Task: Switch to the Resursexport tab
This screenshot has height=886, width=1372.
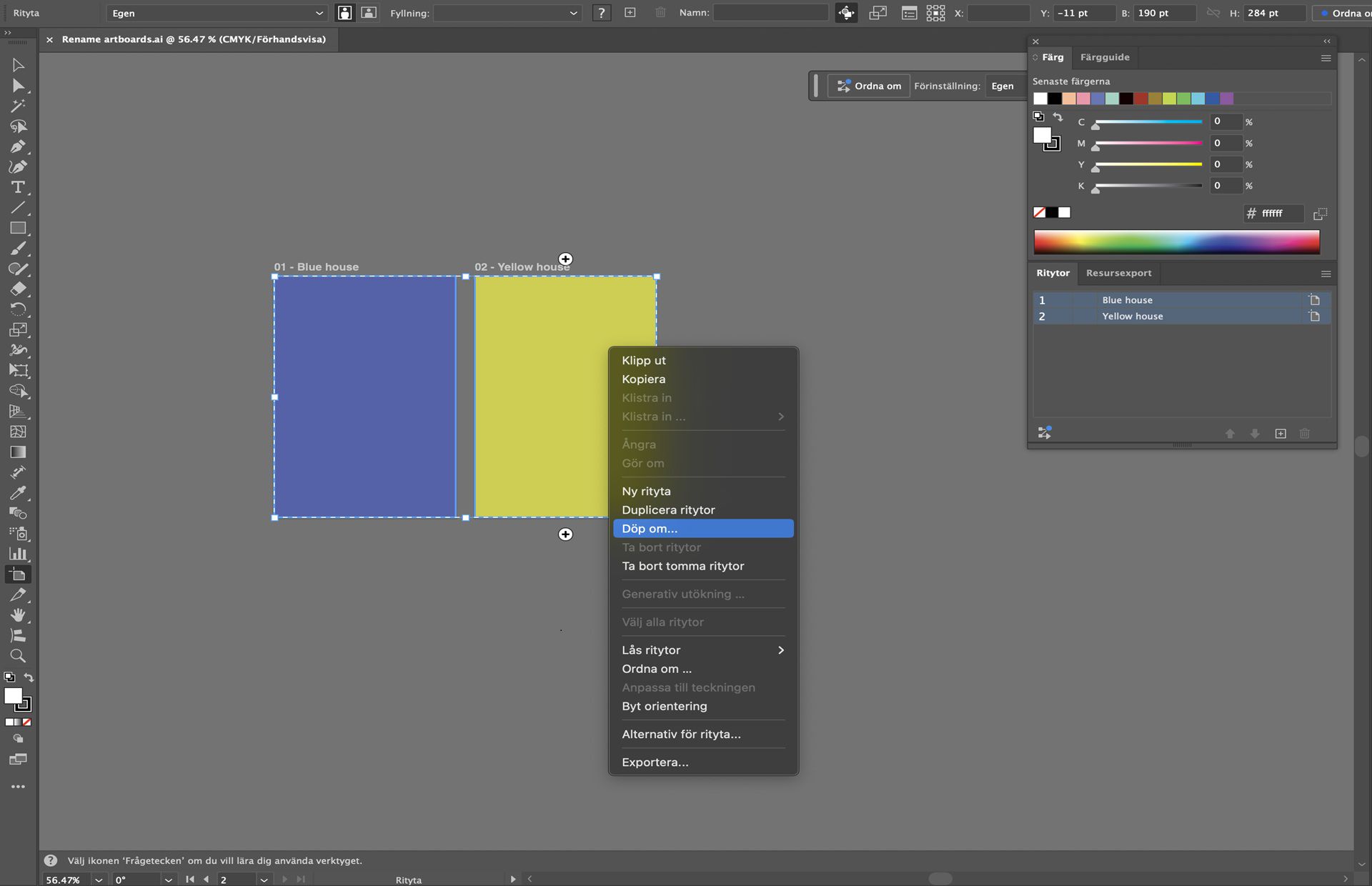Action: (1118, 273)
